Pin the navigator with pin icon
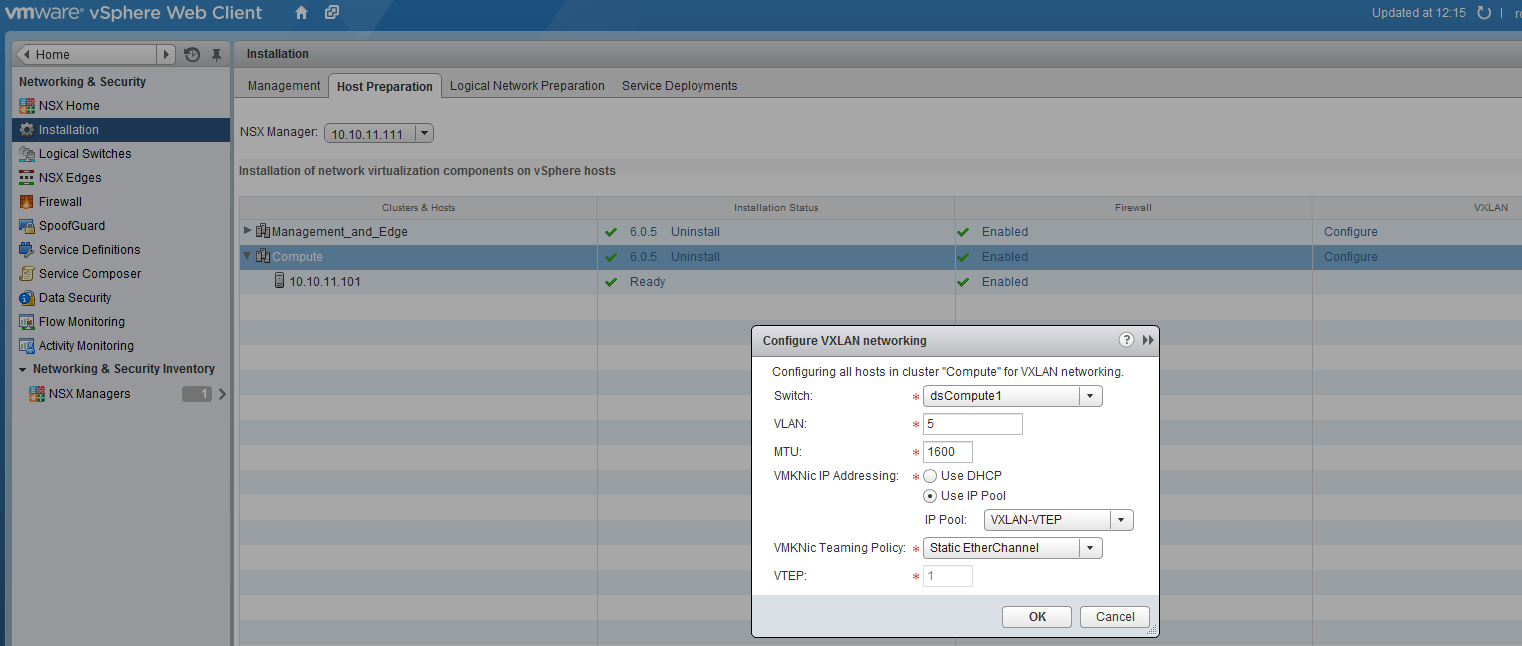Image resolution: width=1522 pixels, height=646 pixels. (x=216, y=55)
